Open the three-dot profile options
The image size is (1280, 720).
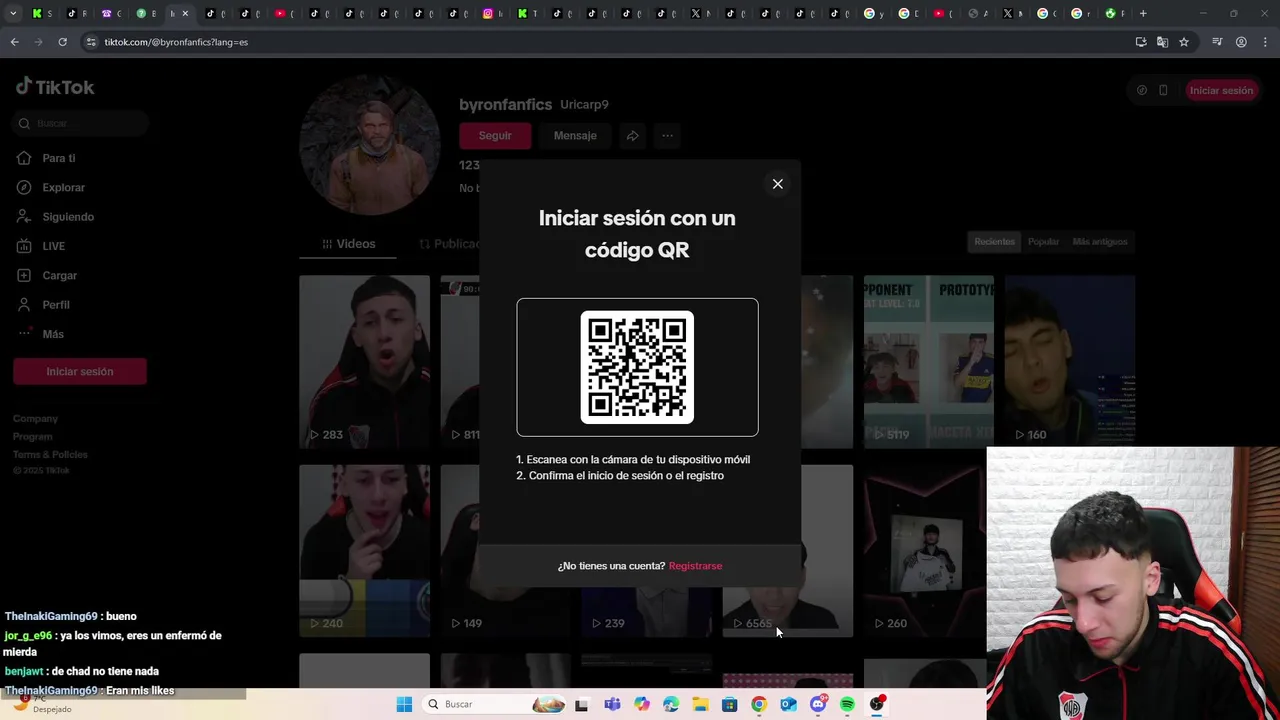pos(667,135)
